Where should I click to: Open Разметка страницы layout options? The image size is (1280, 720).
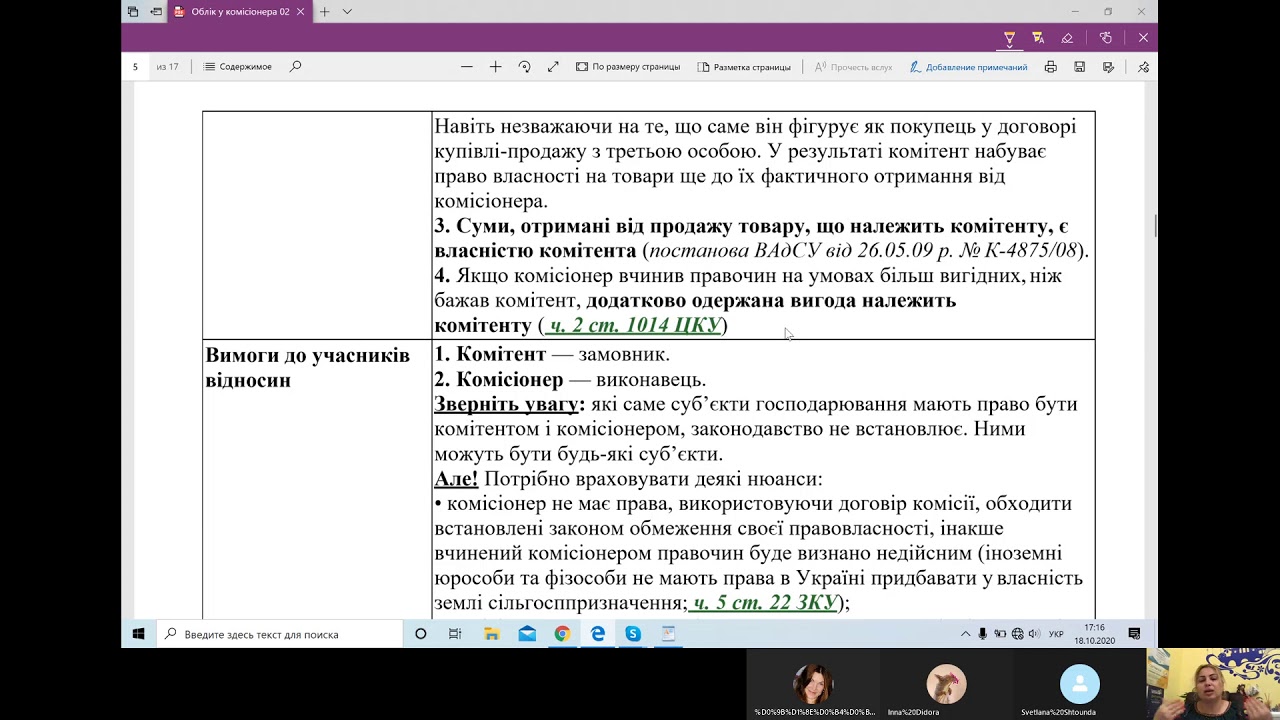click(744, 67)
